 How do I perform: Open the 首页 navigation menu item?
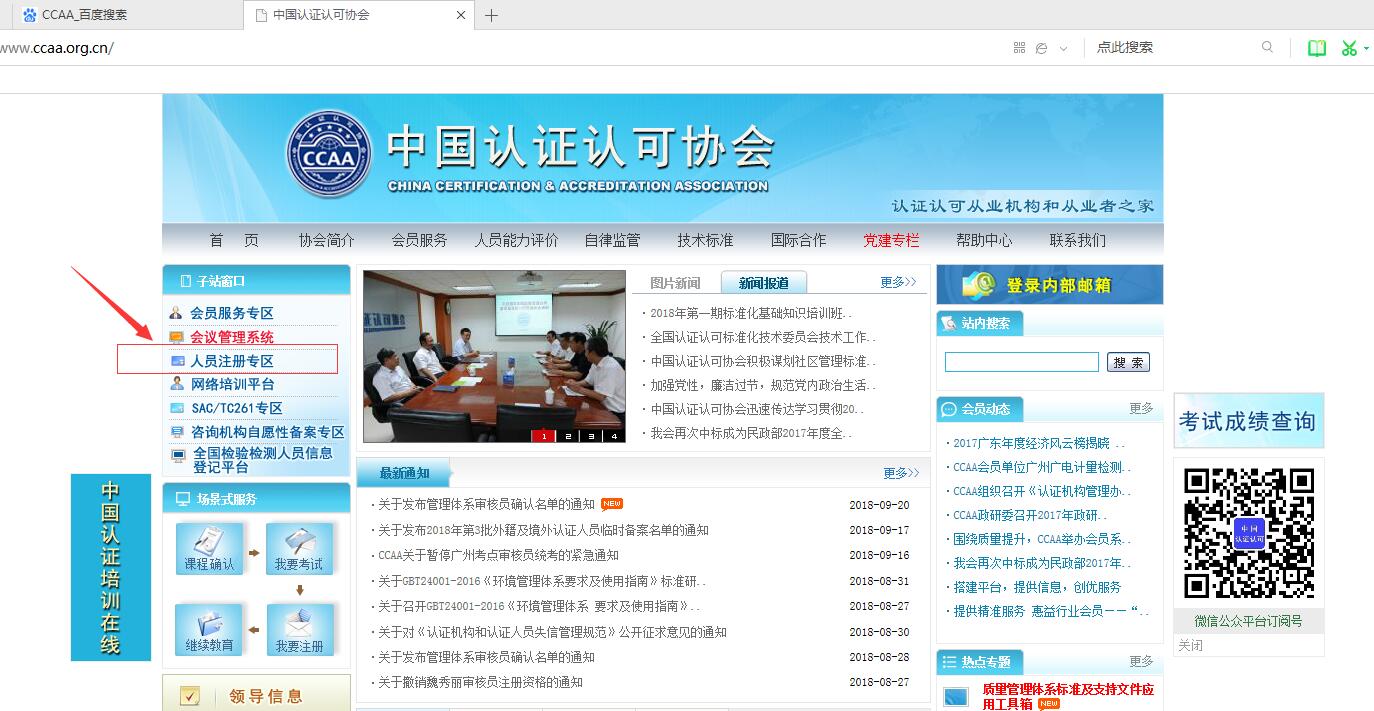234,240
